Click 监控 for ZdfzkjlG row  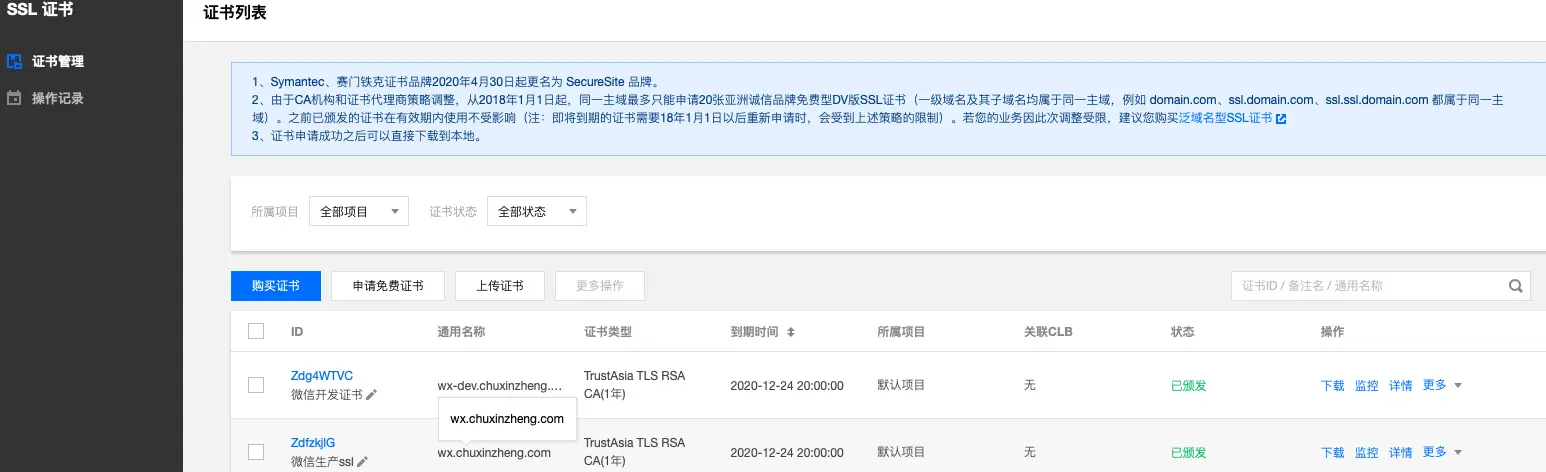1367,453
